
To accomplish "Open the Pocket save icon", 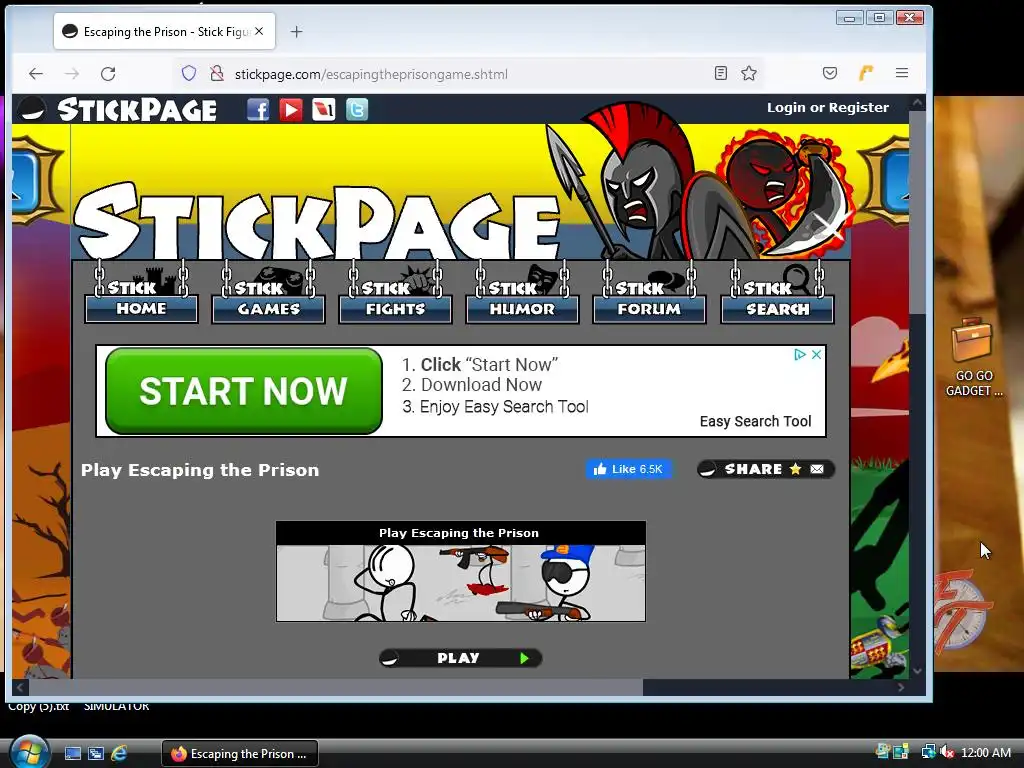I will [829, 73].
